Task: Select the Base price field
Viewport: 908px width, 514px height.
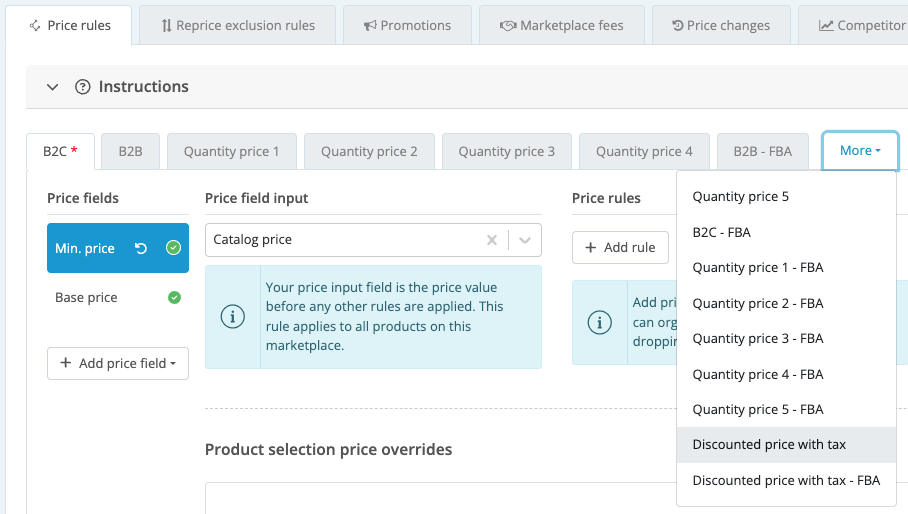Action: point(118,298)
